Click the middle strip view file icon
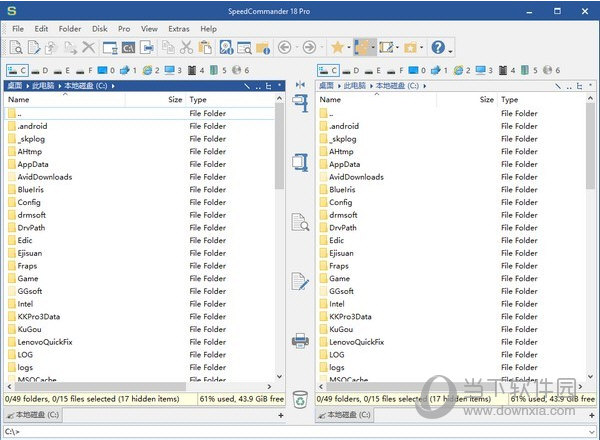Viewport: 600px width, 440px height. [300, 222]
